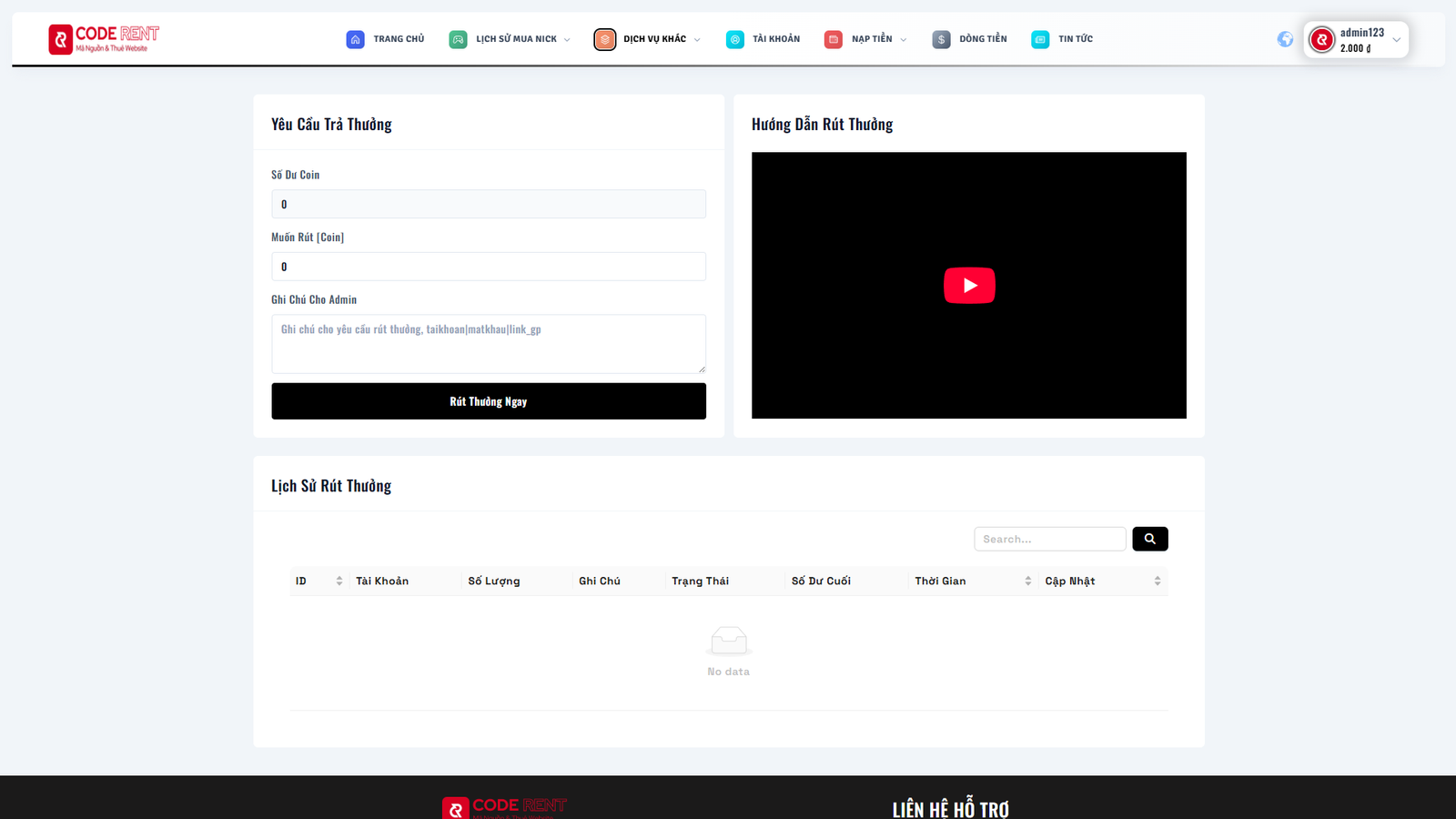Open Tài Khoản via its account icon
The image size is (1456, 819).
coord(734,39)
